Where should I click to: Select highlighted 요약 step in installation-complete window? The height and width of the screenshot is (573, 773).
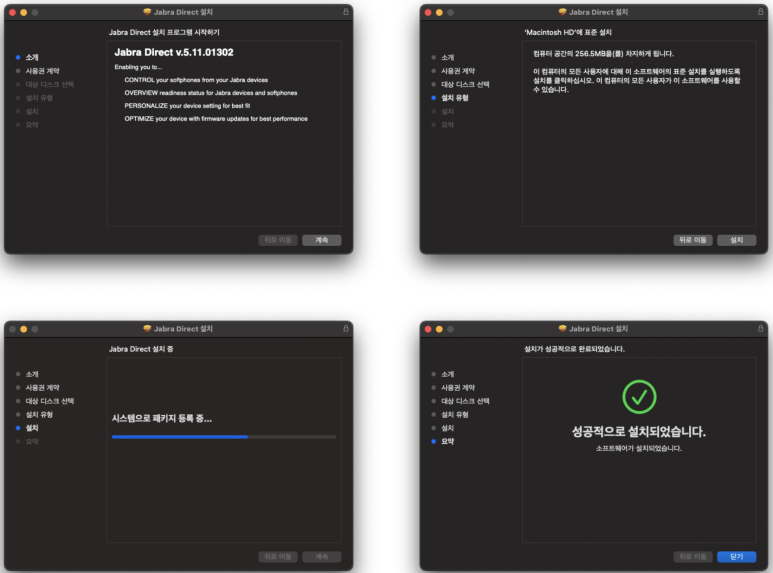[x=448, y=441]
